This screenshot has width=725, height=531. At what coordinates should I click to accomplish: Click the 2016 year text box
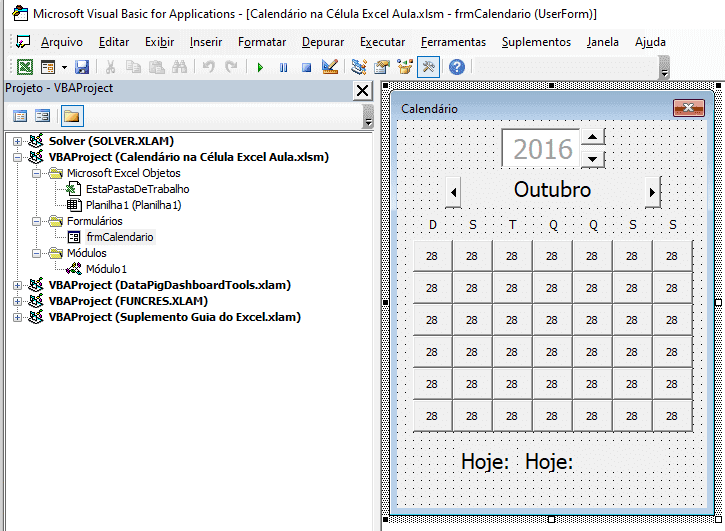[x=541, y=148]
